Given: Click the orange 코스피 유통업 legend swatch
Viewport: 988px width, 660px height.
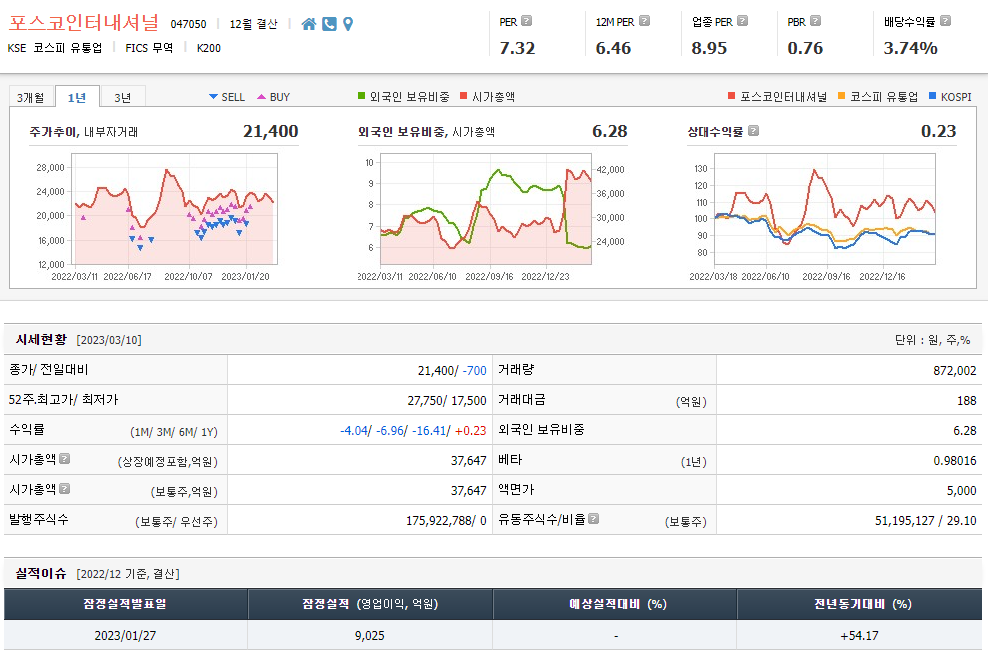Looking at the screenshot, I should pyautogui.click(x=842, y=96).
